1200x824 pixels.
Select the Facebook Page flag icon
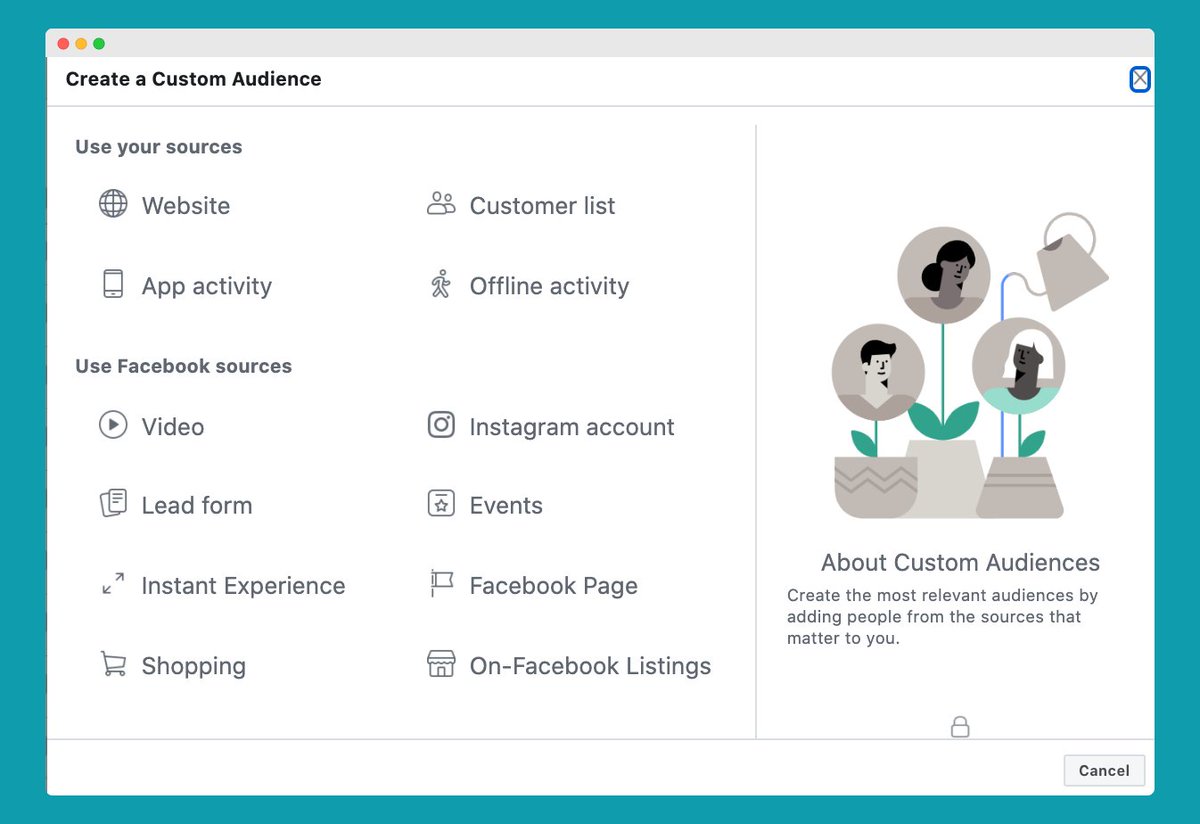(x=441, y=584)
